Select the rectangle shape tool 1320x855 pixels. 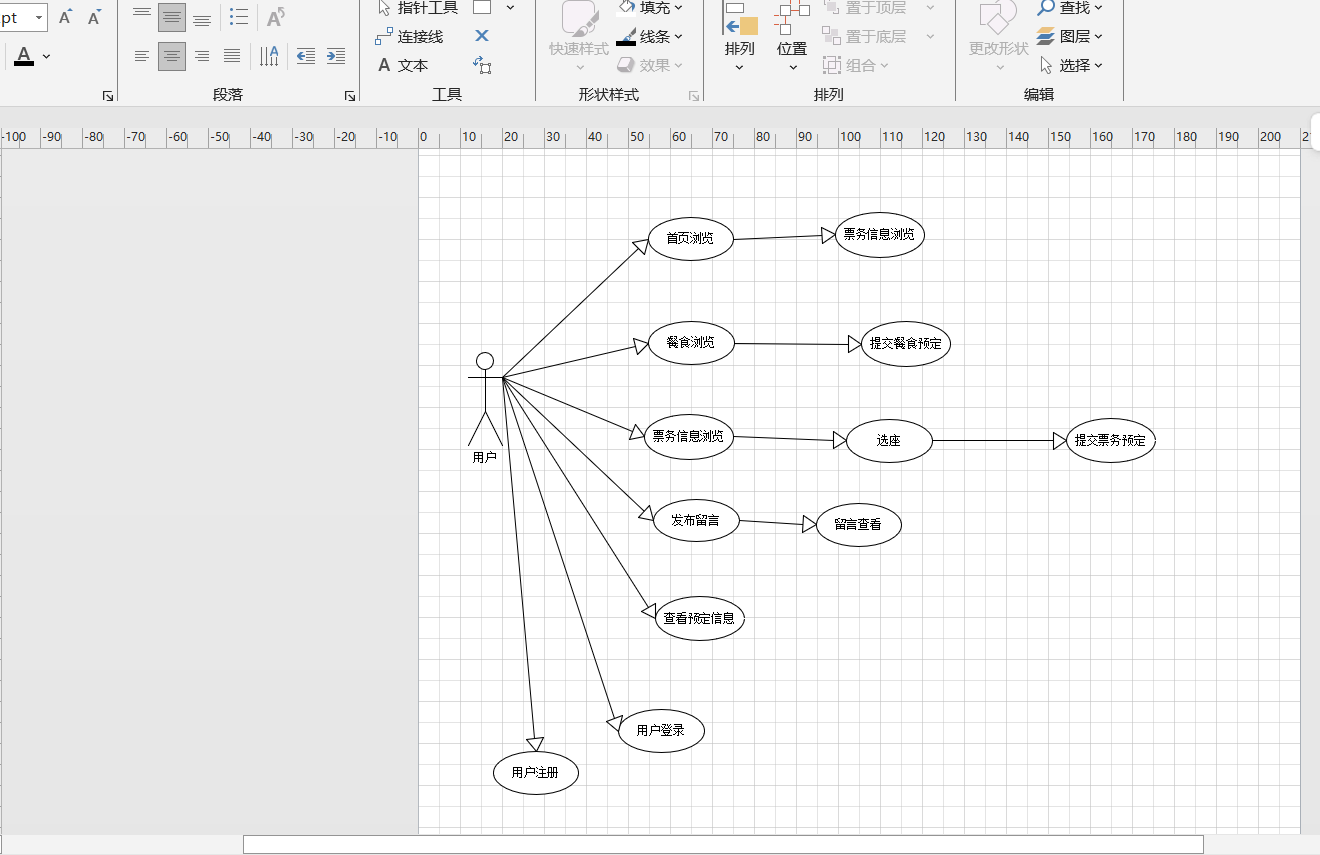point(482,7)
